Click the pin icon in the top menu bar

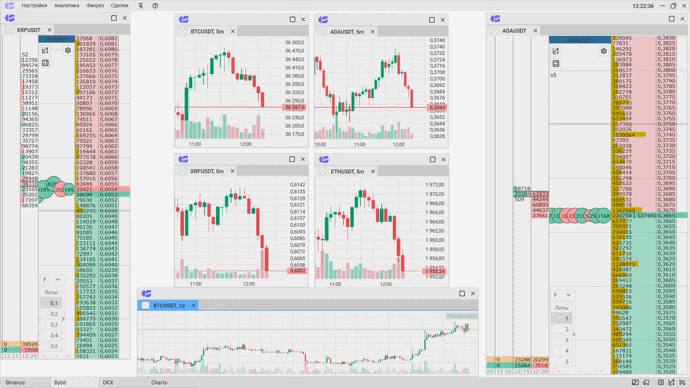point(140,6)
